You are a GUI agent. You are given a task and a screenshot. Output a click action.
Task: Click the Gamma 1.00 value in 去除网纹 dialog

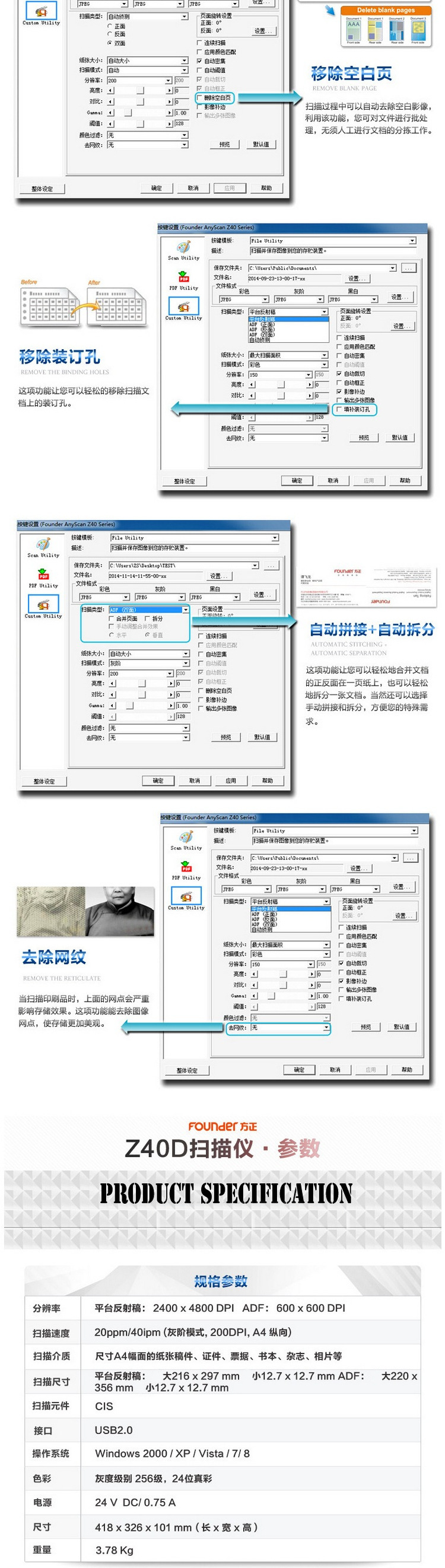(x=324, y=996)
